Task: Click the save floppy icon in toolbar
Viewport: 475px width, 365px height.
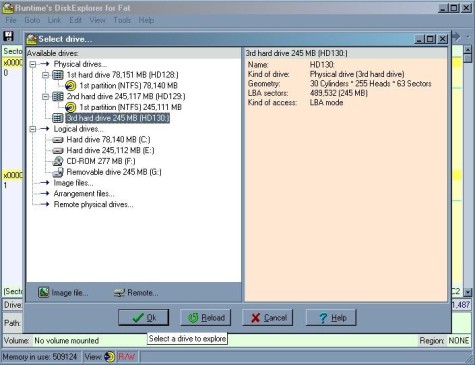Action: coord(8,36)
